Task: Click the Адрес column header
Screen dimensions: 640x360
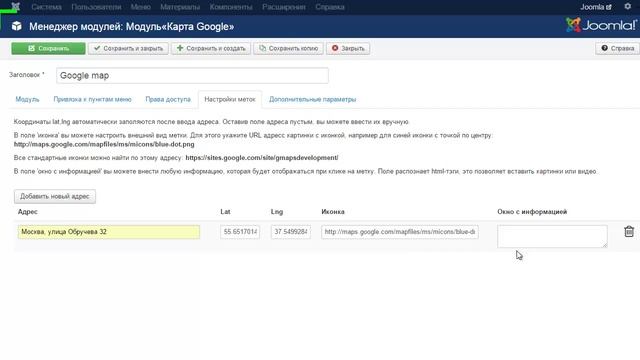Action: [x=28, y=212]
